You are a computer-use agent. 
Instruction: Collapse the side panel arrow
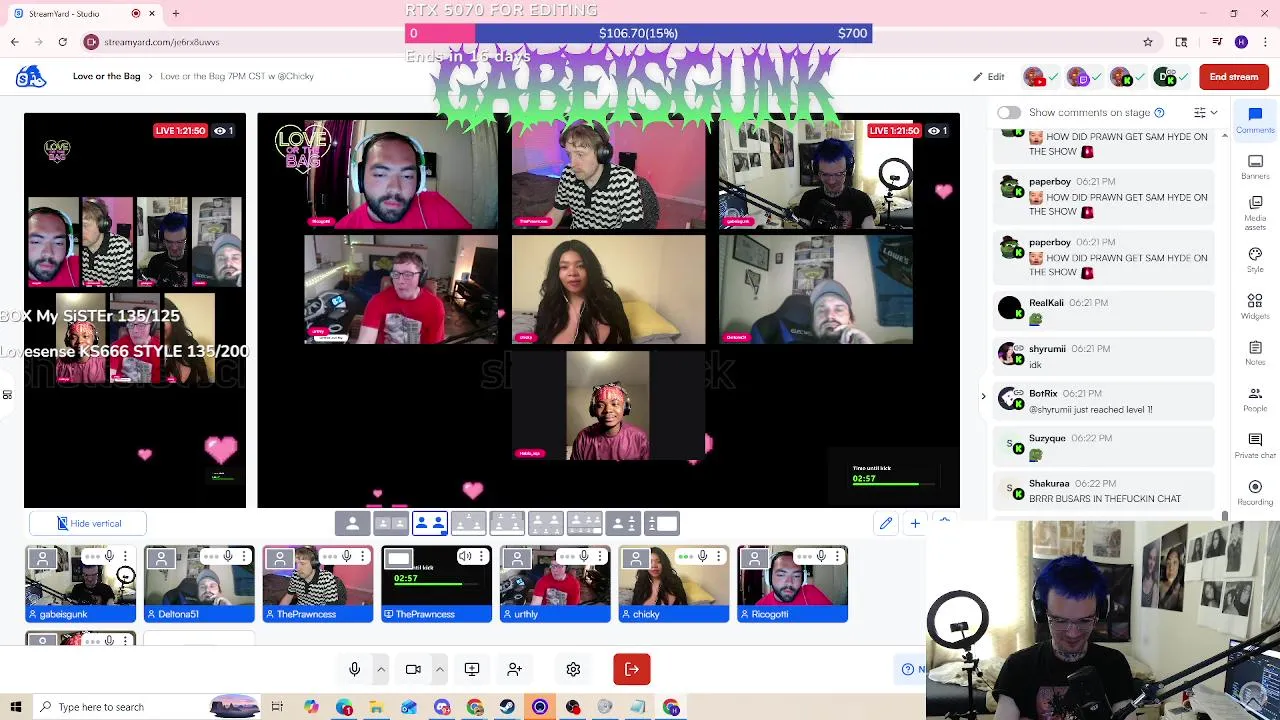coord(983,397)
